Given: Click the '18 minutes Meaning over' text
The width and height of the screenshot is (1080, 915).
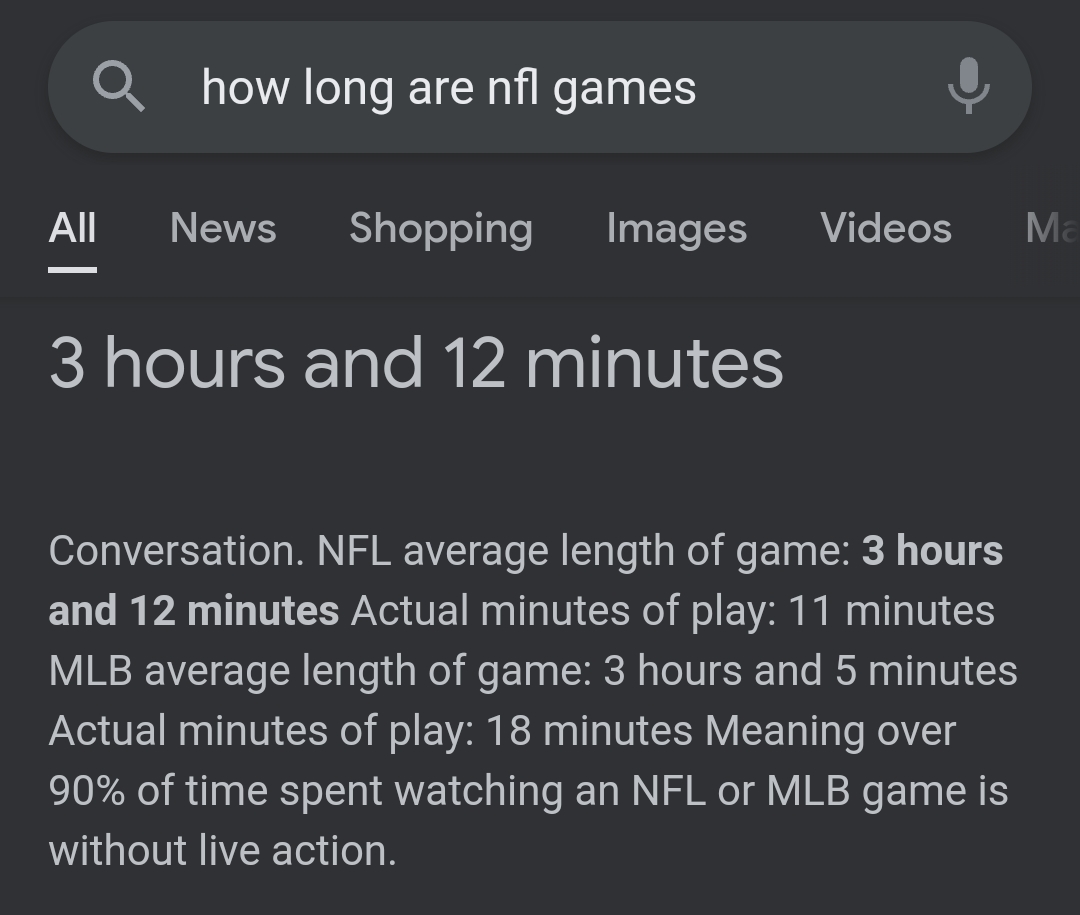Looking at the screenshot, I should (x=721, y=730).
